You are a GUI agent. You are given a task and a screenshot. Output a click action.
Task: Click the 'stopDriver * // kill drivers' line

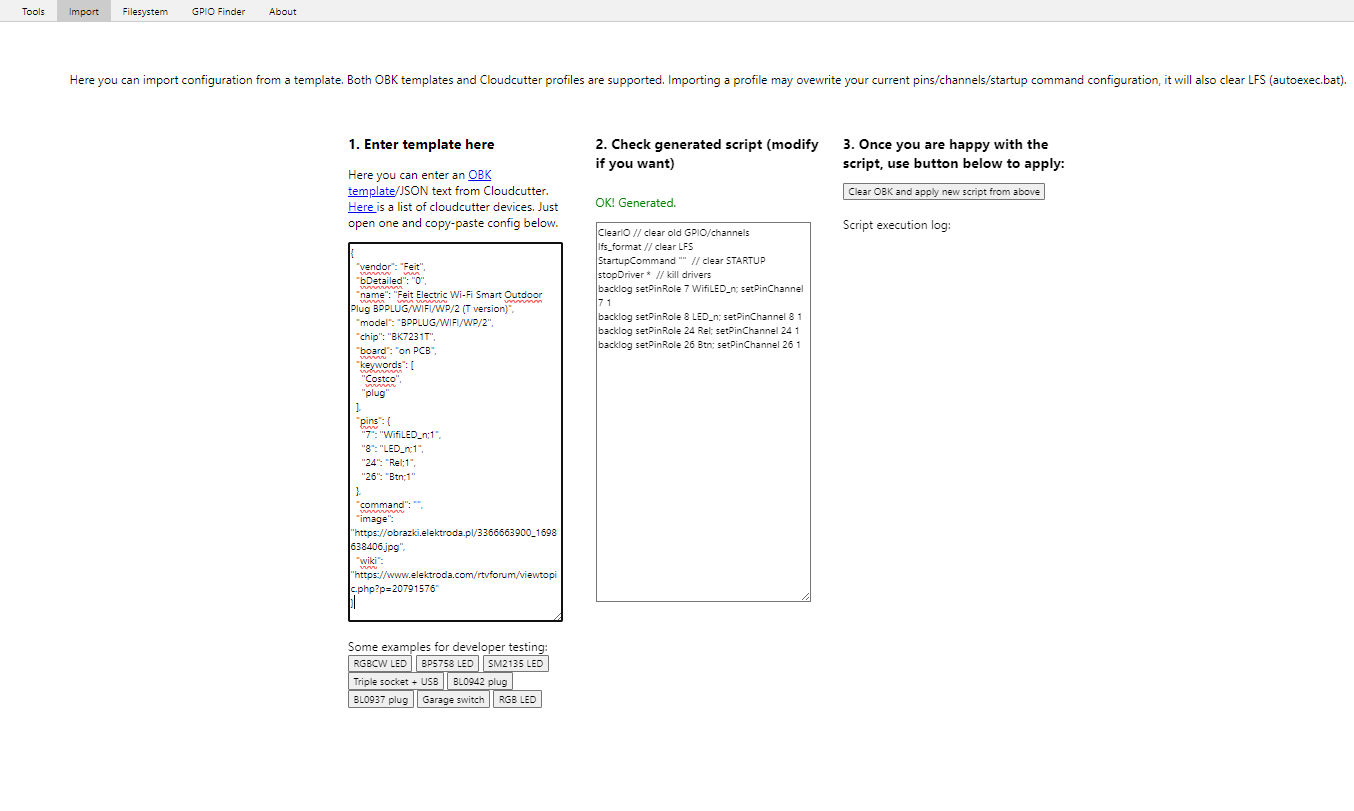pos(654,275)
